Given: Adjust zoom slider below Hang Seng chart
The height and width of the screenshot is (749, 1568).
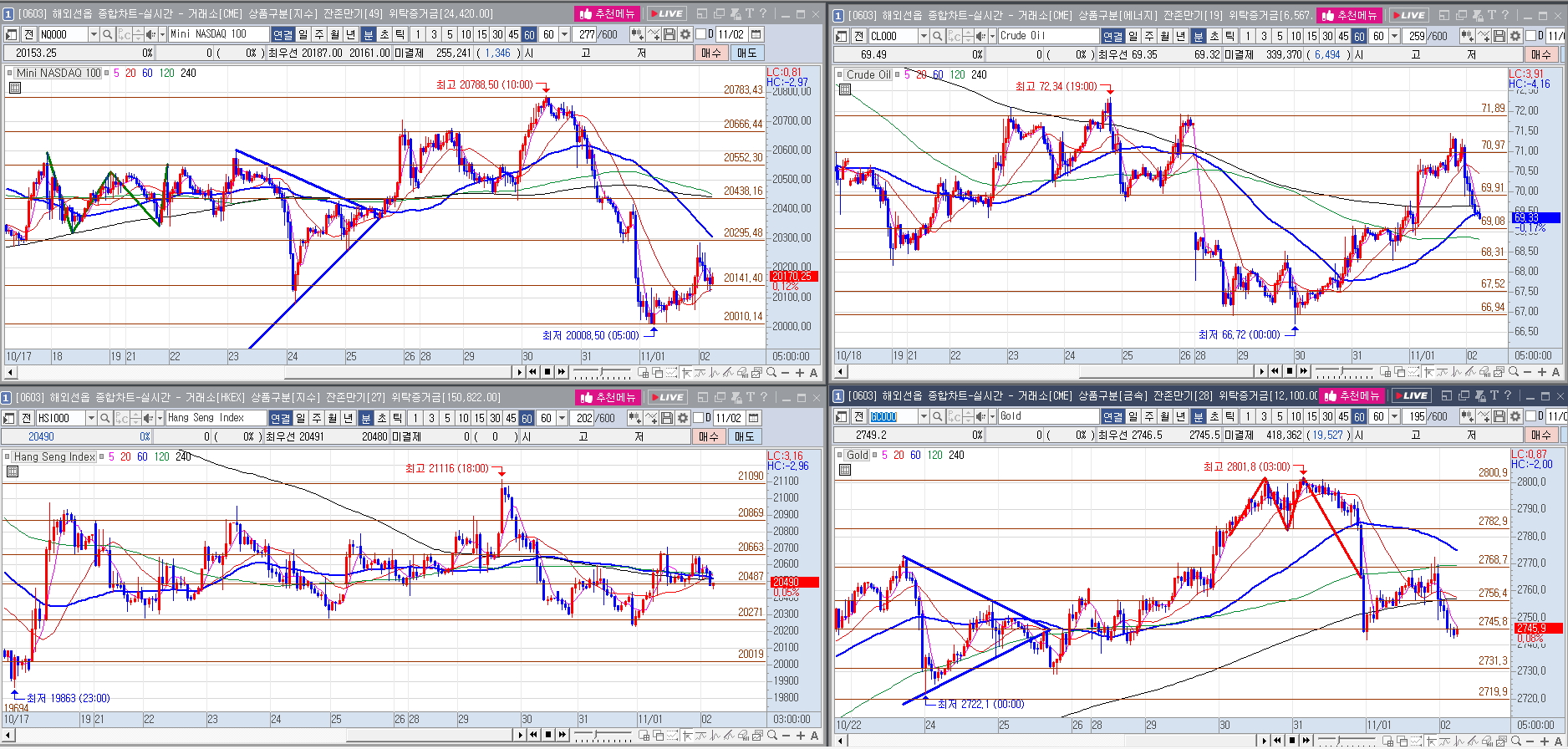Looking at the screenshot, I should (602, 735).
